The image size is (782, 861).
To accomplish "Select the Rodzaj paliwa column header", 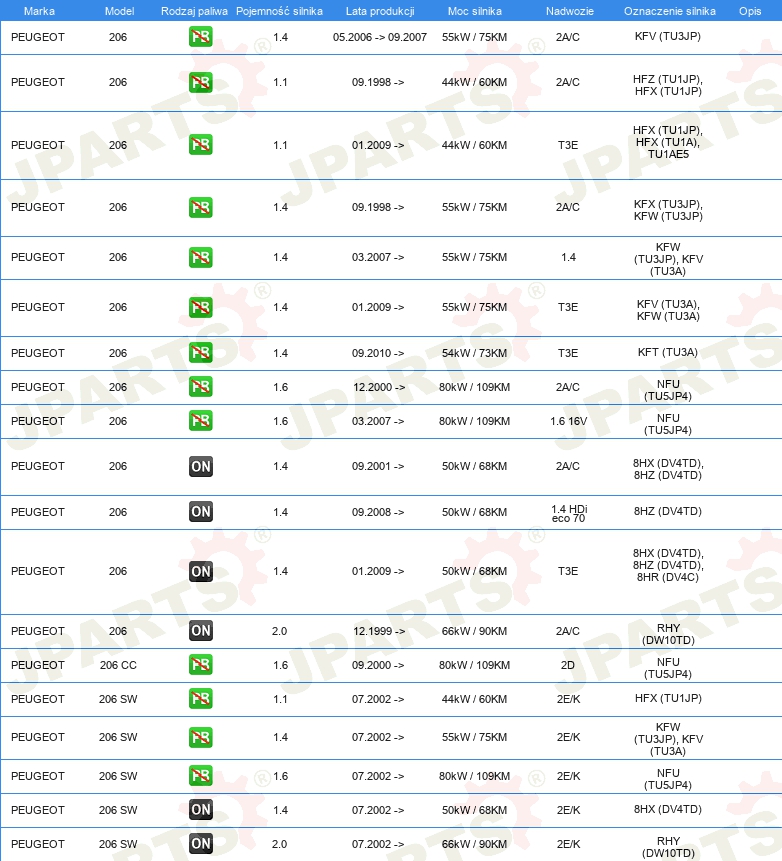I will tap(194, 11).
